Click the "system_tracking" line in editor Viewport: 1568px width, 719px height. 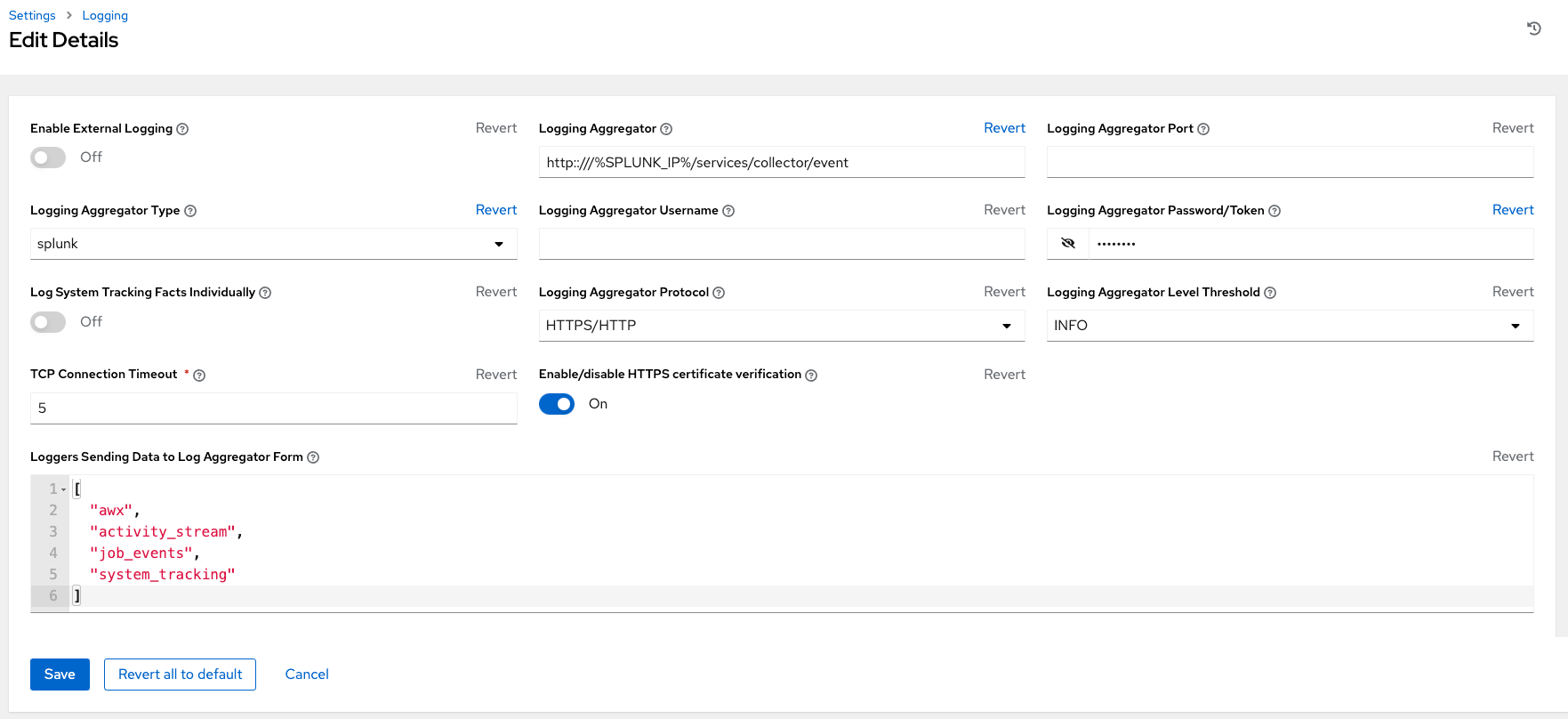pos(163,575)
